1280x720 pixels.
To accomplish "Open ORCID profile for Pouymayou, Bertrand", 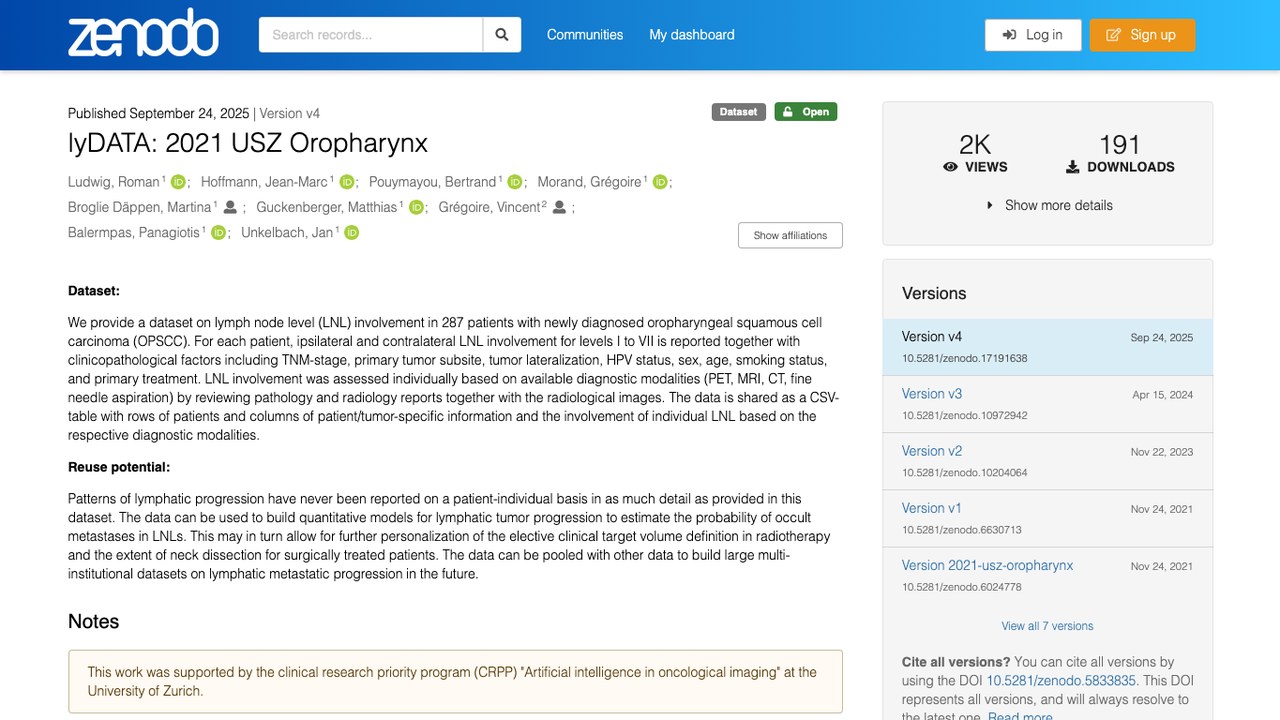I will pos(515,182).
